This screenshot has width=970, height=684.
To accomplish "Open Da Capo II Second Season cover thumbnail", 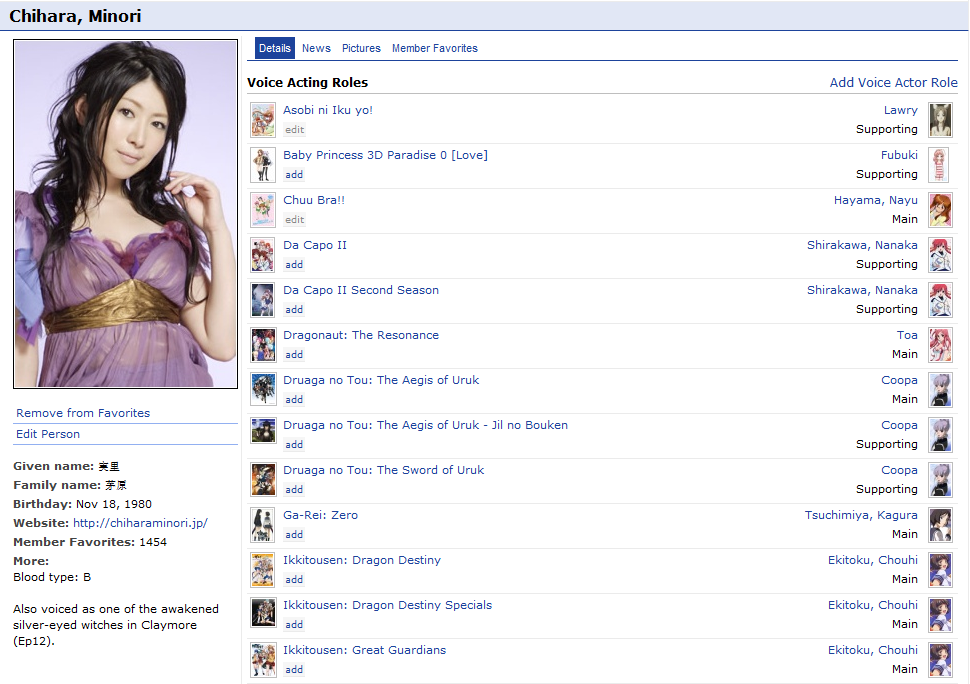I will (x=263, y=300).
